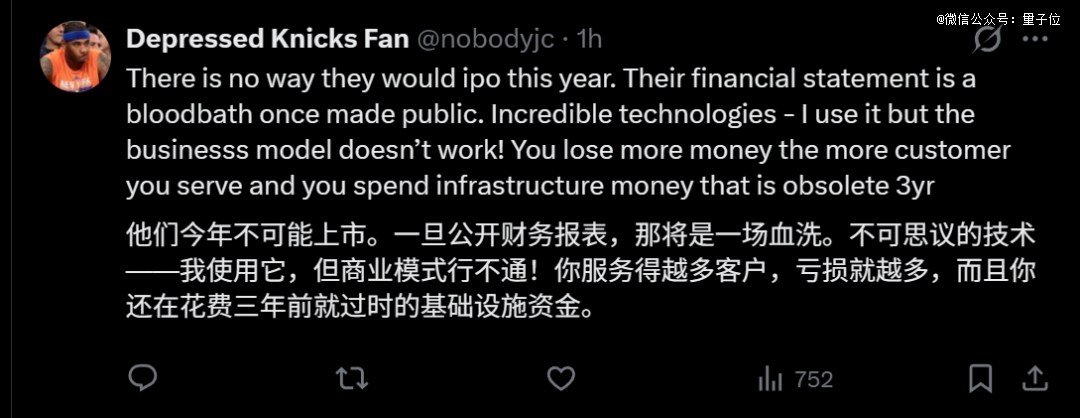Image resolution: width=1080 pixels, height=418 pixels.
Task: Click '商业模式行不通' in the translation
Action: click(401, 270)
